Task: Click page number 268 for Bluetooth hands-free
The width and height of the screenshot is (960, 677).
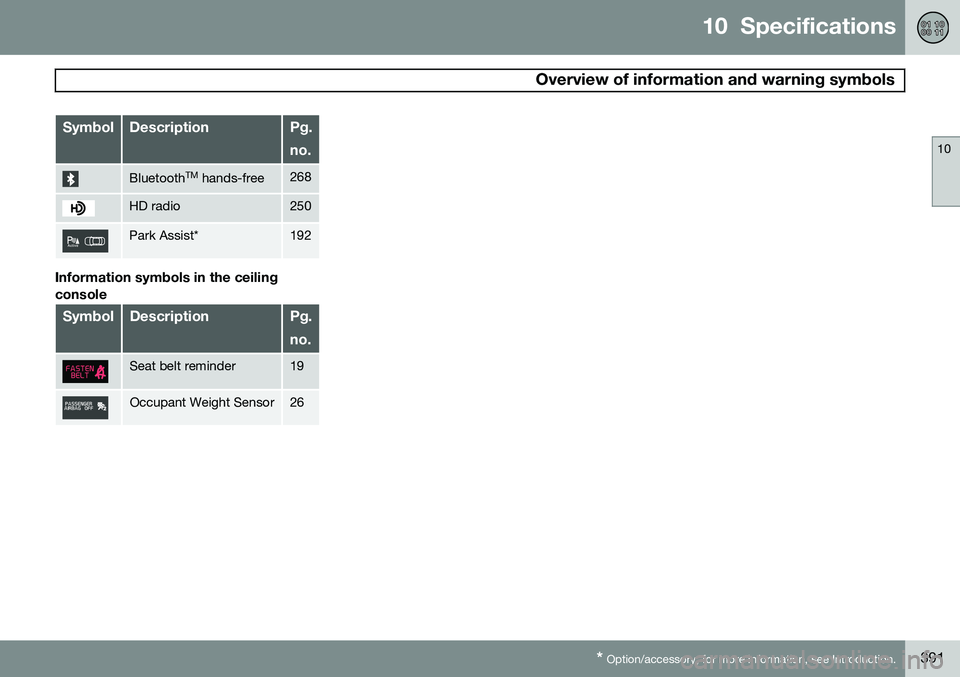Action: coord(301,177)
